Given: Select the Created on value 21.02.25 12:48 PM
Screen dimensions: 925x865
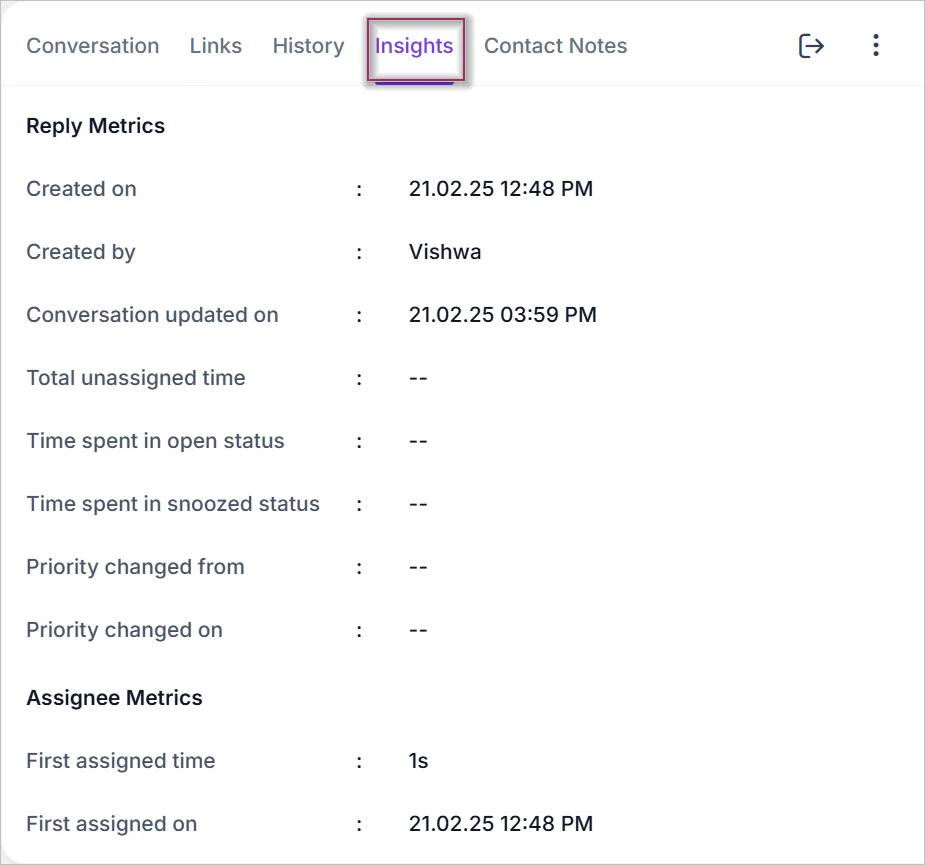Looking at the screenshot, I should [x=501, y=189].
